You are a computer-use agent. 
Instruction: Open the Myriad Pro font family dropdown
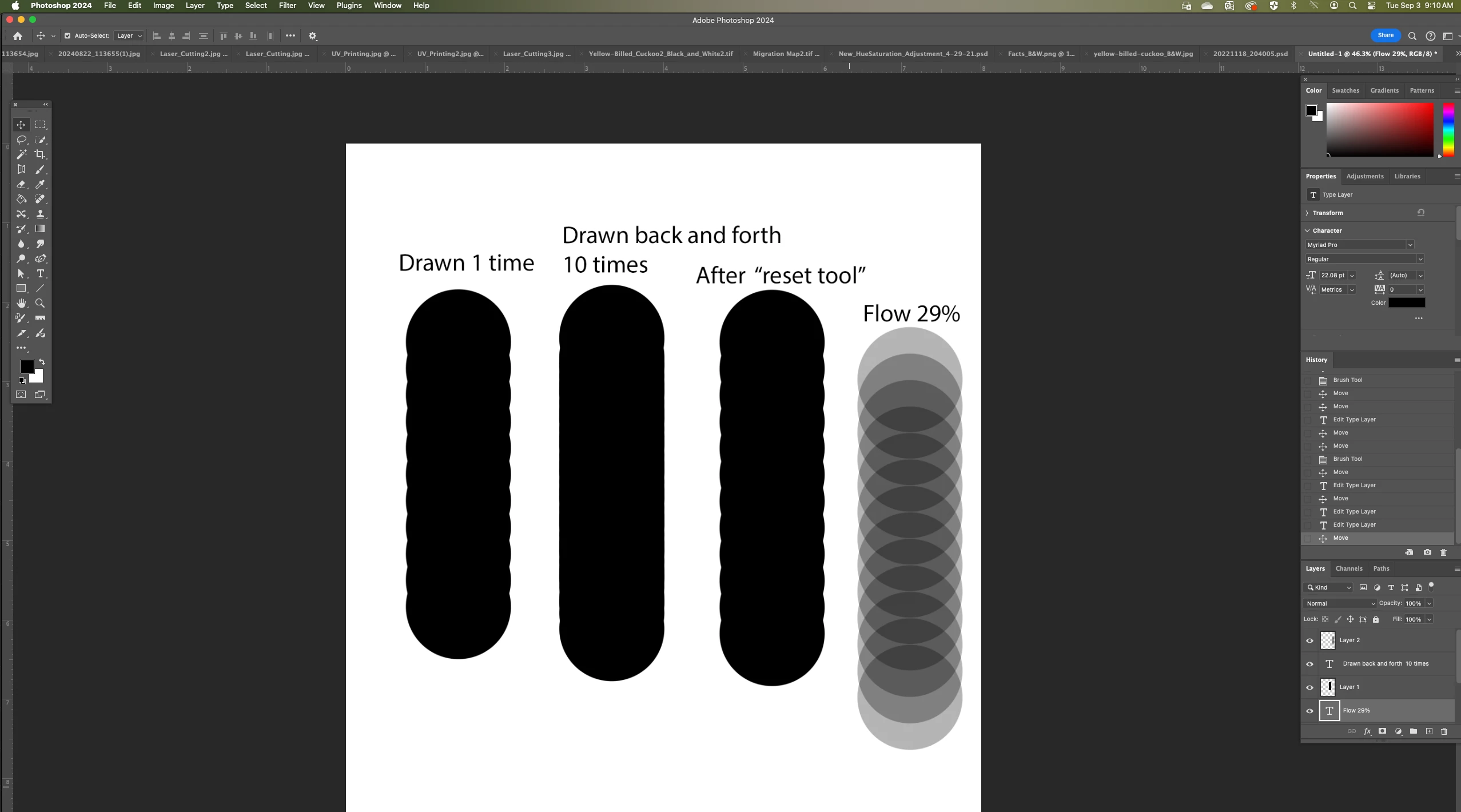point(1359,245)
